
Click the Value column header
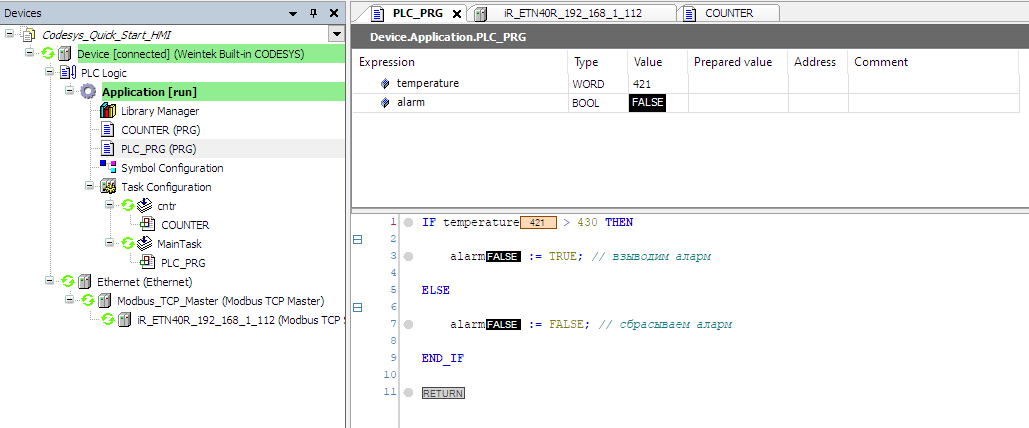pyautogui.click(x=658, y=62)
